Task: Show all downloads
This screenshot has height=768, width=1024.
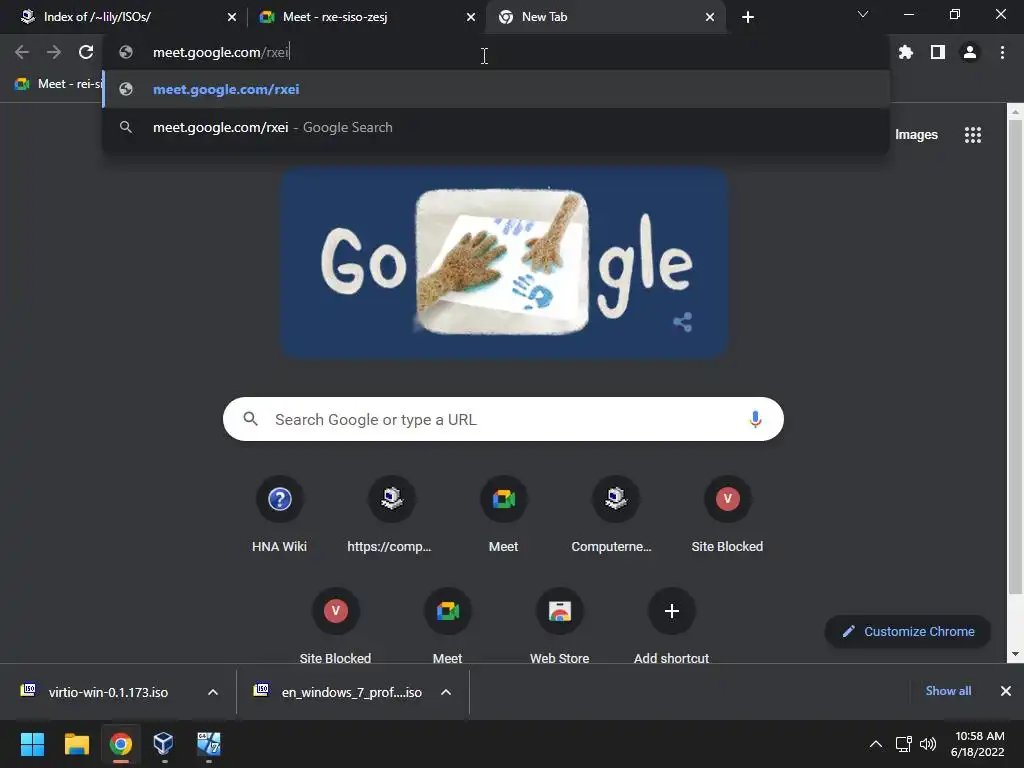Action: (948, 691)
